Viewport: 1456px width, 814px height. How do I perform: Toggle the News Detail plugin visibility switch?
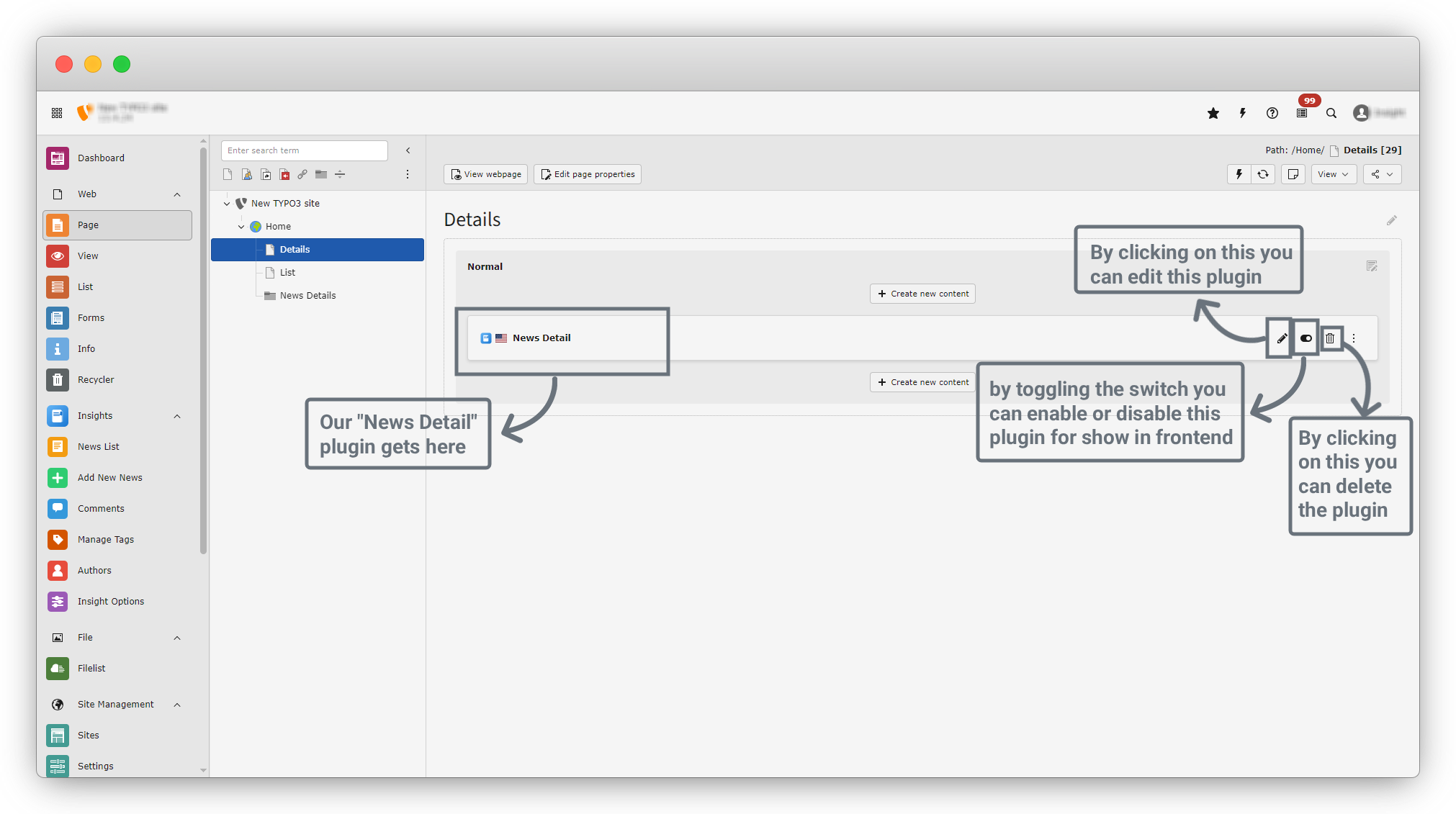pyautogui.click(x=1306, y=338)
